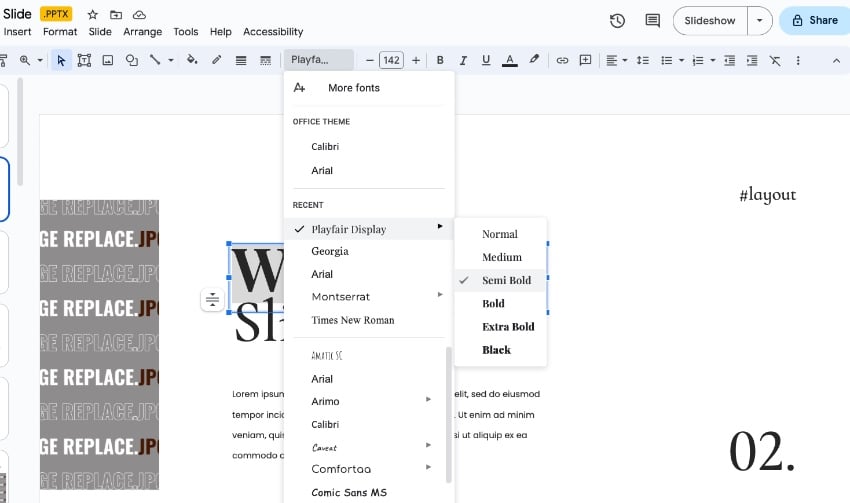The image size is (850, 503).
Task: Click the highlight color pen icon
Action: [534, 60]
